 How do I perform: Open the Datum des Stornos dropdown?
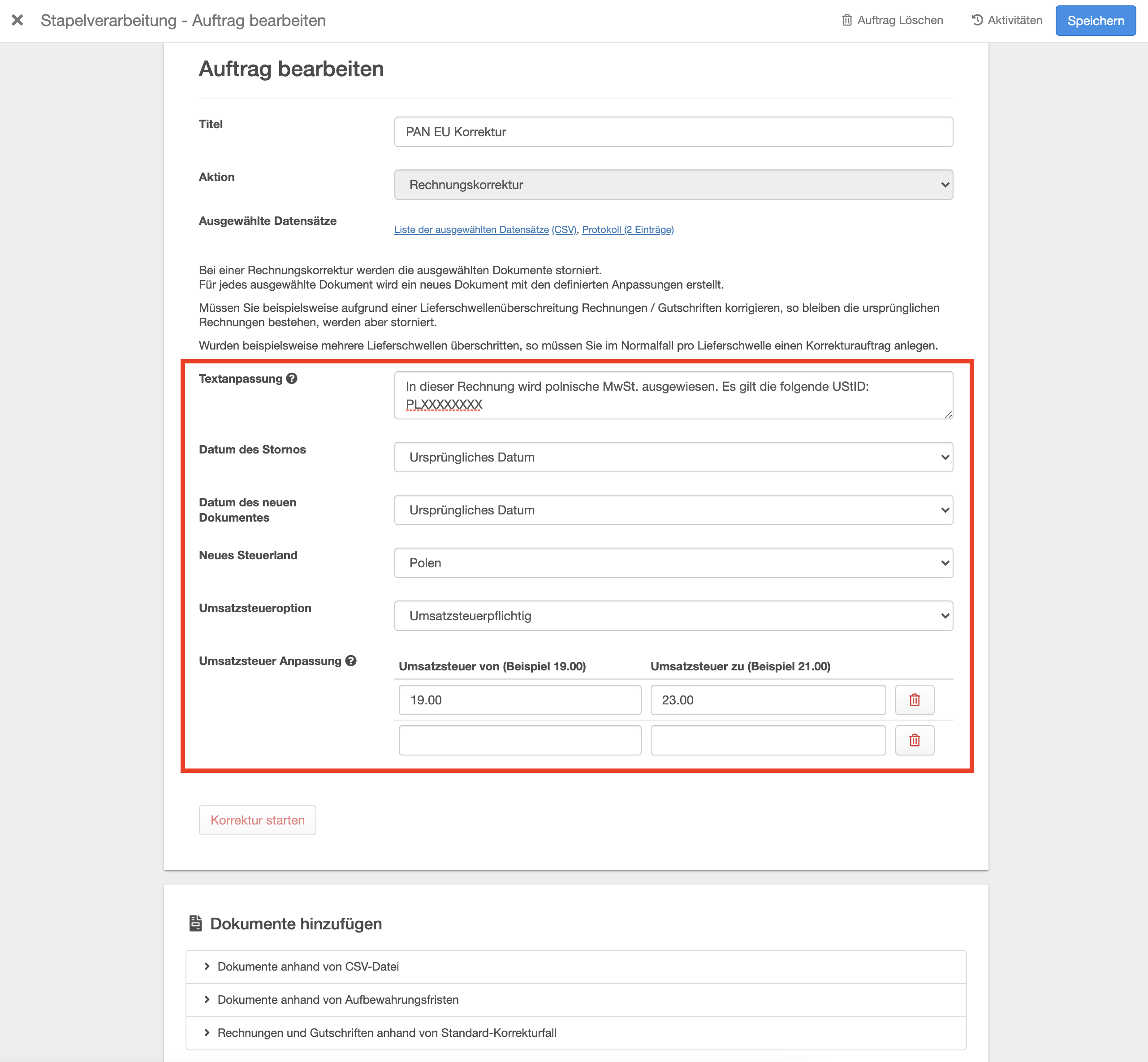[x=673, y=457]
